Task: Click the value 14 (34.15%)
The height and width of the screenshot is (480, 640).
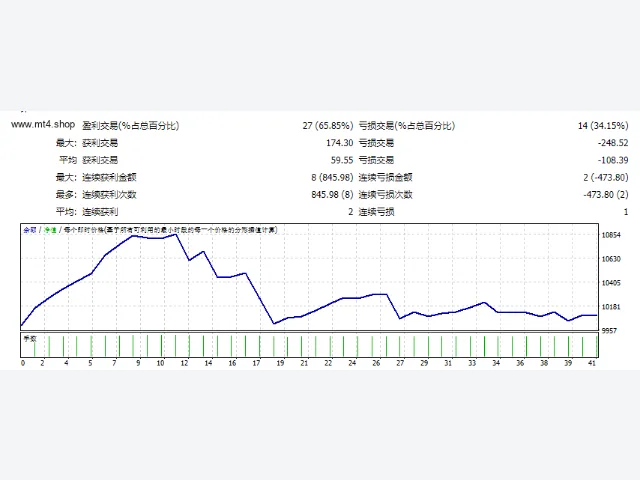Action: pyautogui.click(x=603, y=125)
